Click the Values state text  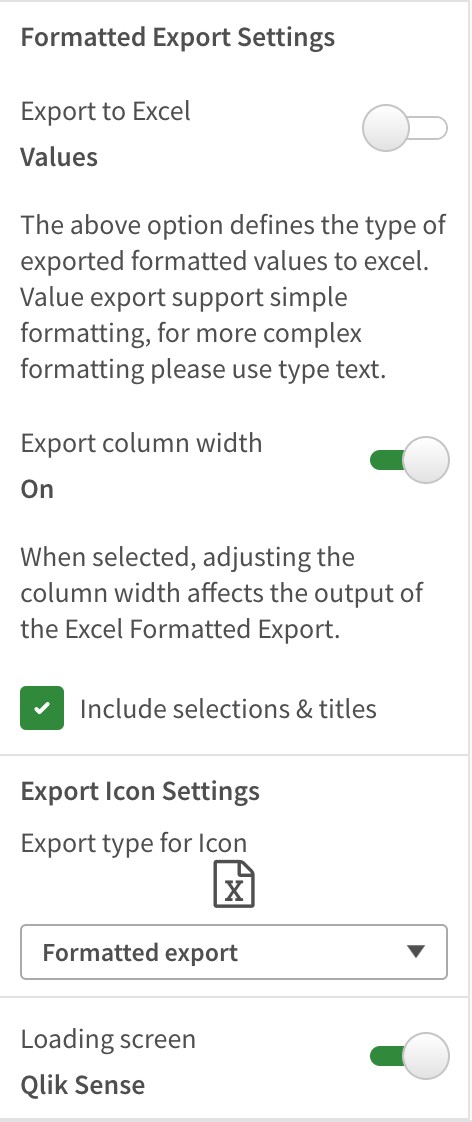click(x=59, y=156)
